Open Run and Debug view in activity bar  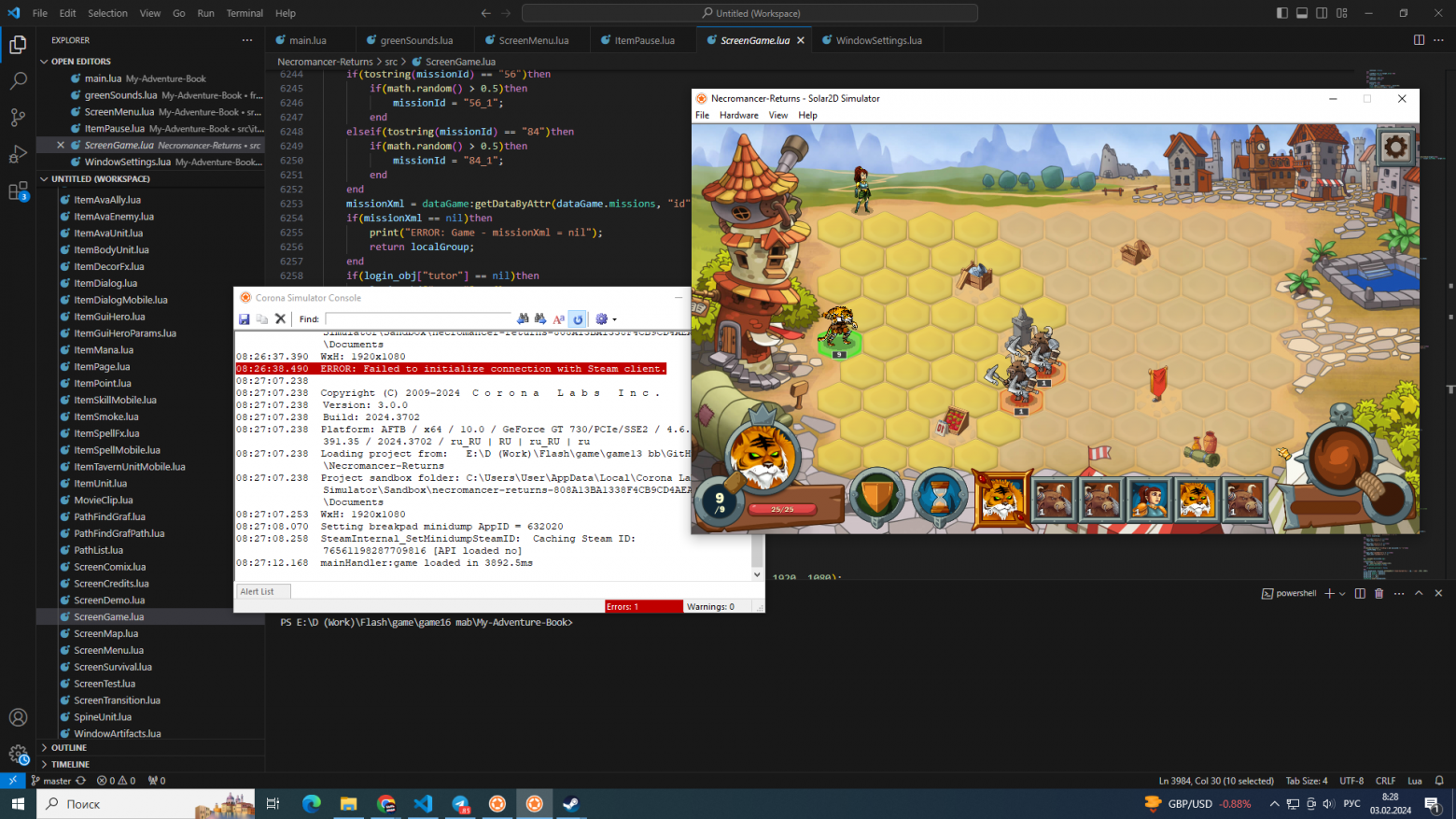(18, 154)
